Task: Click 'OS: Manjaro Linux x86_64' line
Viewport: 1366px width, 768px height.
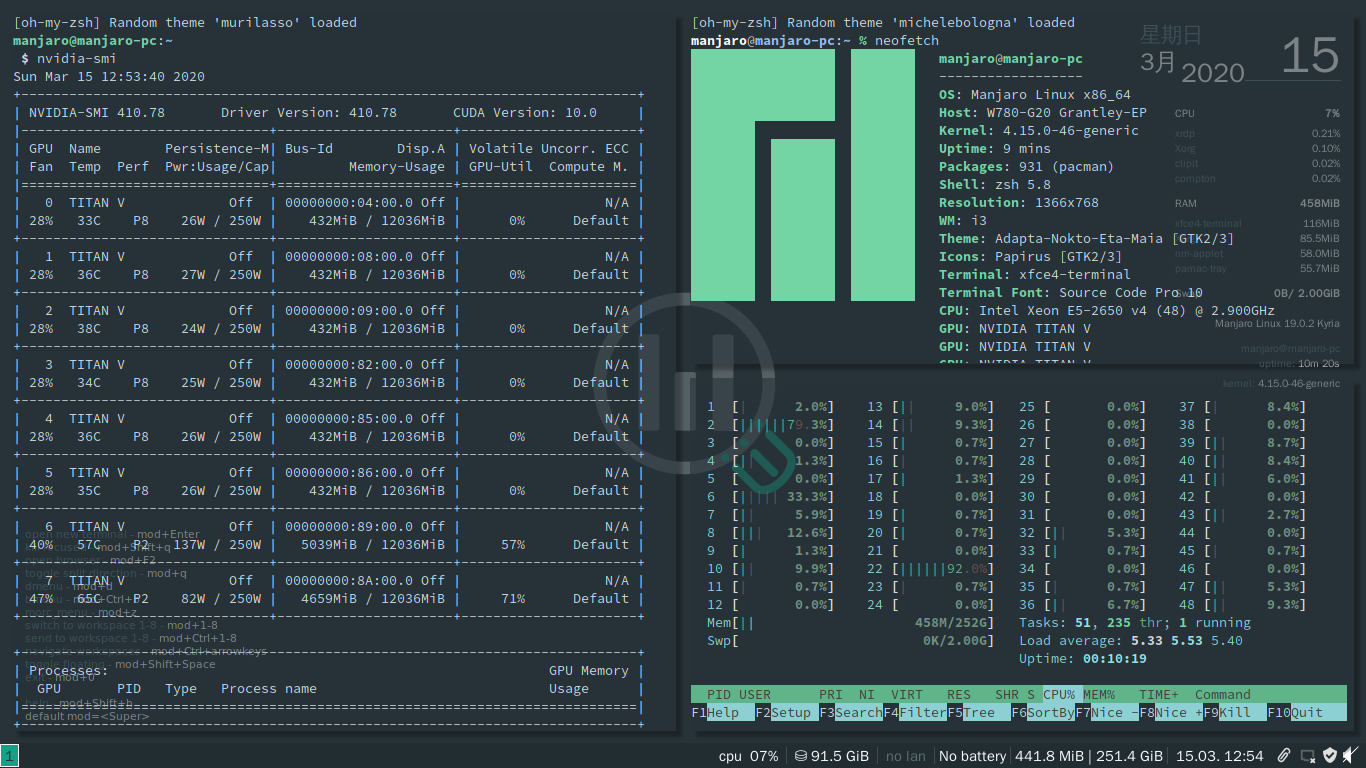Action: click(1035, 95)
